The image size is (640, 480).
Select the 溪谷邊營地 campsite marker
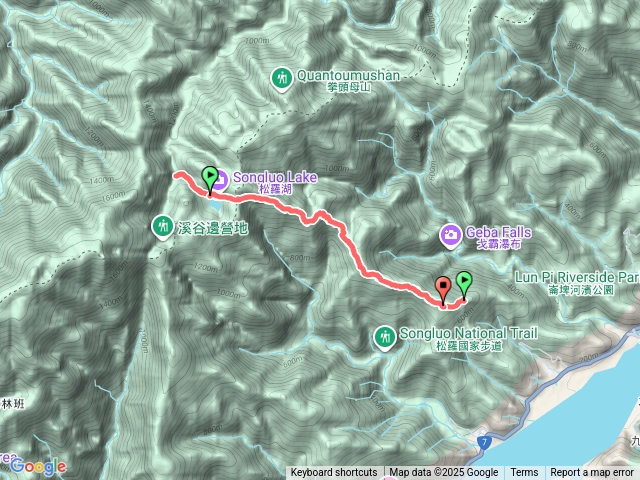click(x=163, y=227)
